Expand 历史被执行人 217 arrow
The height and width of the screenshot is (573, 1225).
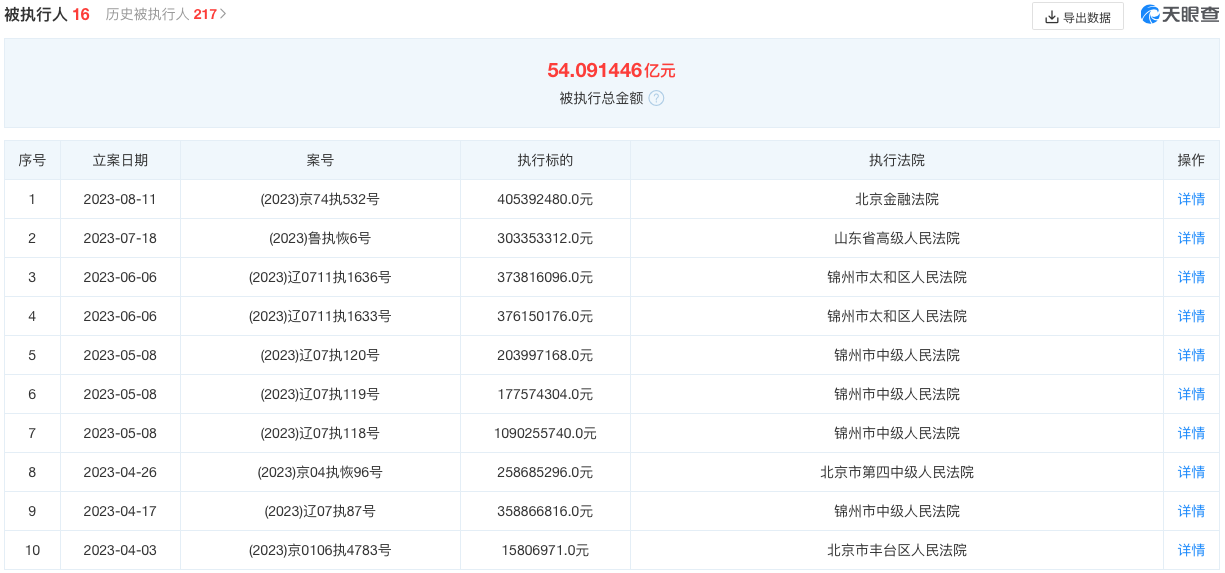tap(223, 14)
